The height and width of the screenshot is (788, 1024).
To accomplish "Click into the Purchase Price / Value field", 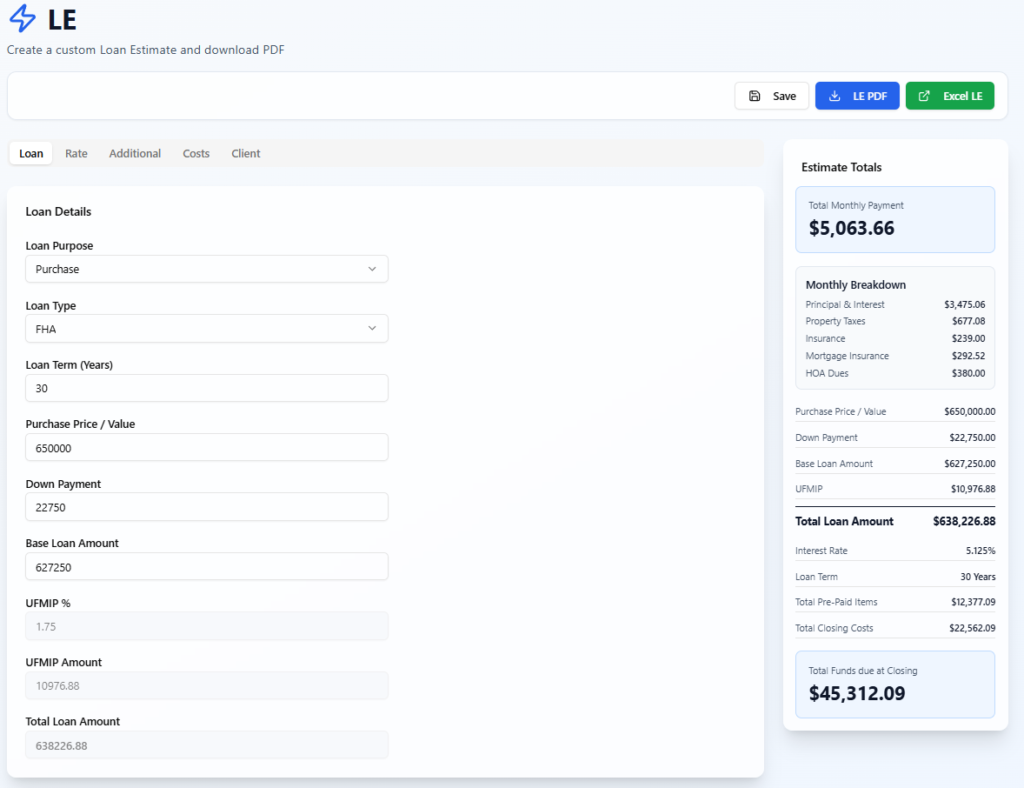I will [x=206, y=448].
